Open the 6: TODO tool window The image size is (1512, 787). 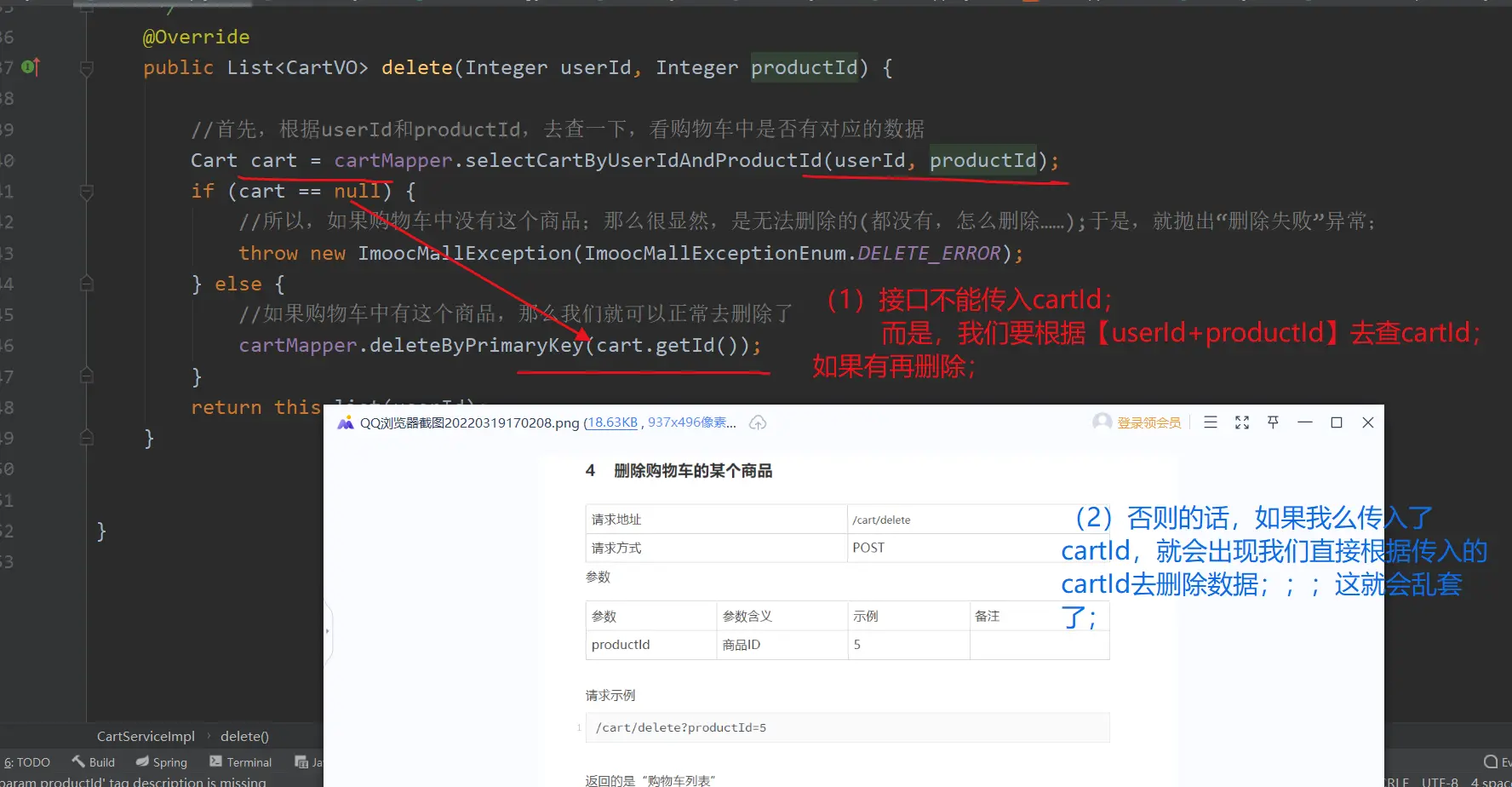pyautogui.click(x=26, y=762)
